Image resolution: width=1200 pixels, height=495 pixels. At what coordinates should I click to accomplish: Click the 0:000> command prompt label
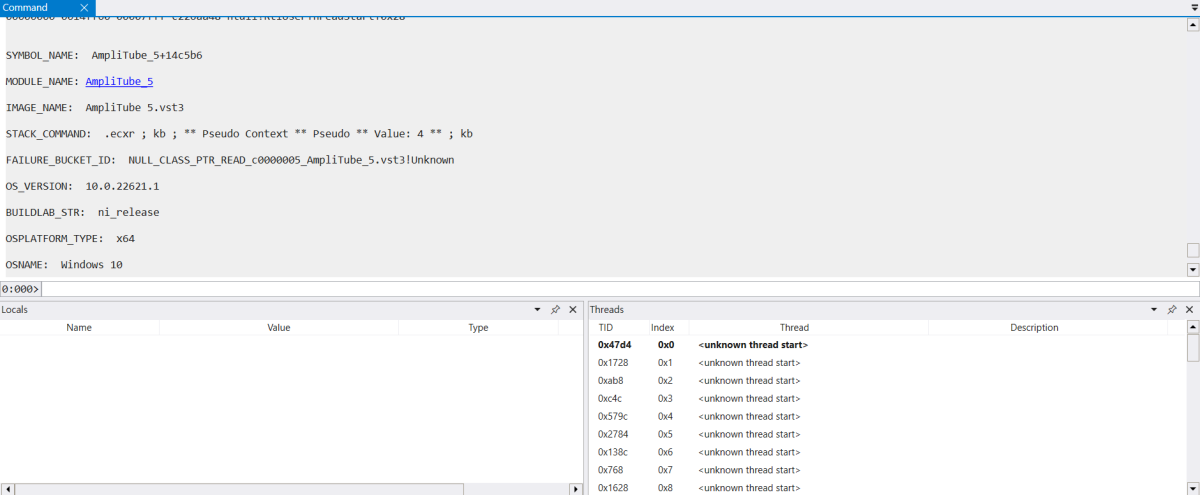(20, 289)
